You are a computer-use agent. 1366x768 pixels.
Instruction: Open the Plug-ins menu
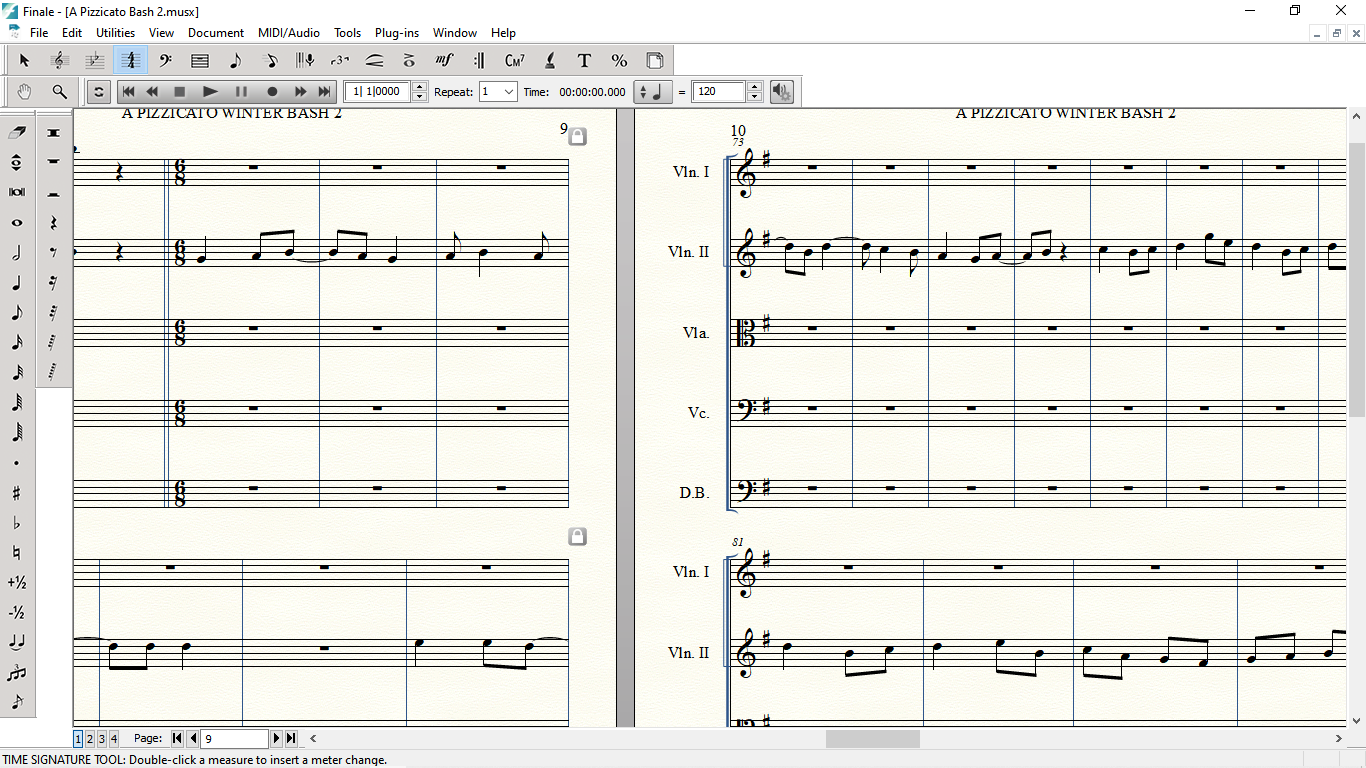397,33
